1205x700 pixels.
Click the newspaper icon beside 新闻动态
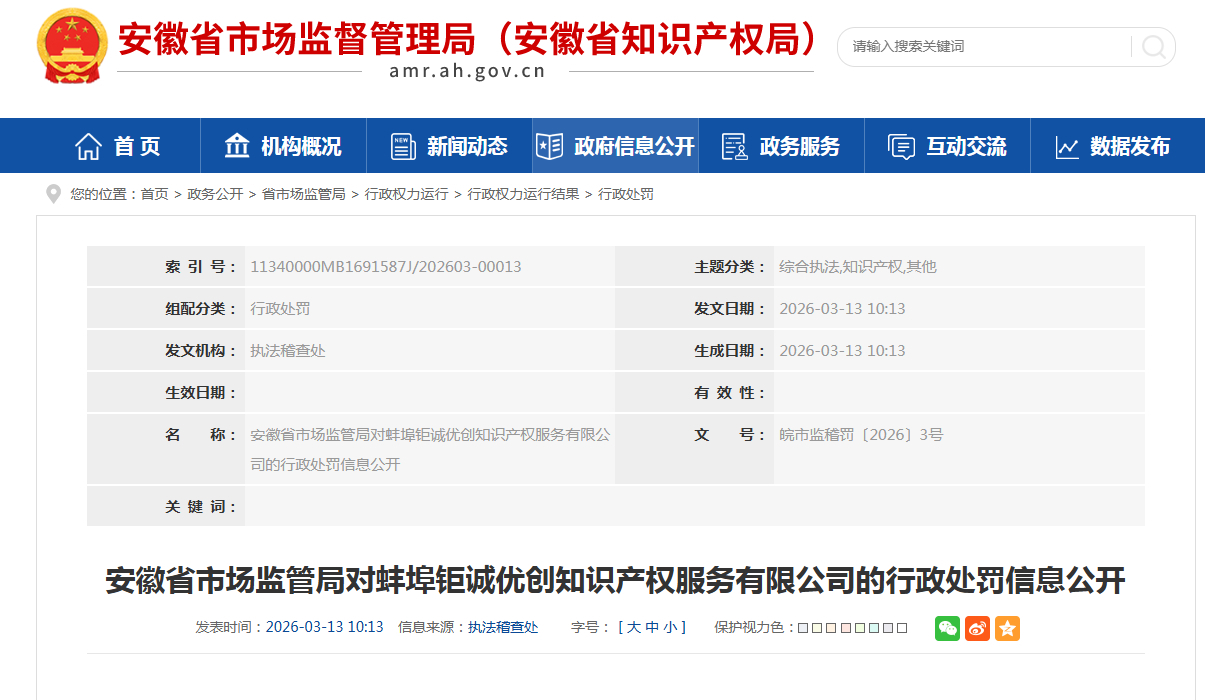(x=403, y=147)
